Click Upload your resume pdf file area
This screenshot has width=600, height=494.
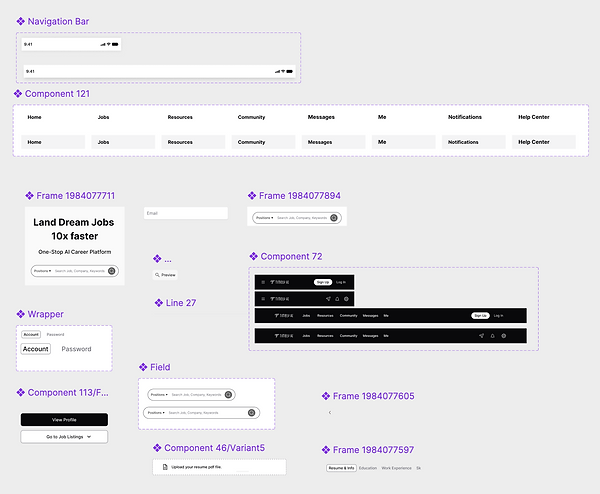coord(219,467)
